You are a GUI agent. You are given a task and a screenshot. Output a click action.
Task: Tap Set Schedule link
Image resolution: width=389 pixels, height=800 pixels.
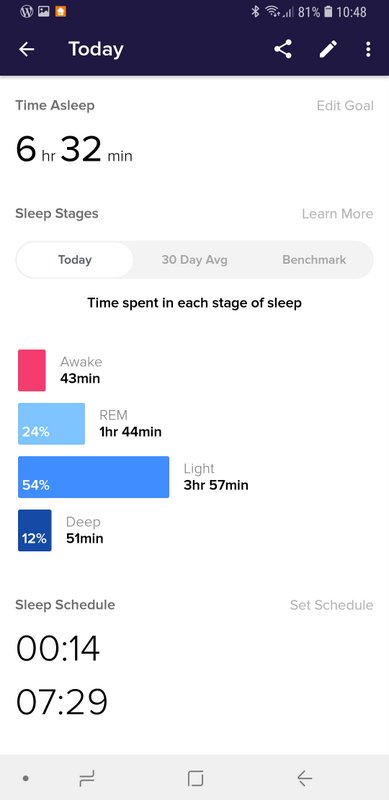coord(331,605)
